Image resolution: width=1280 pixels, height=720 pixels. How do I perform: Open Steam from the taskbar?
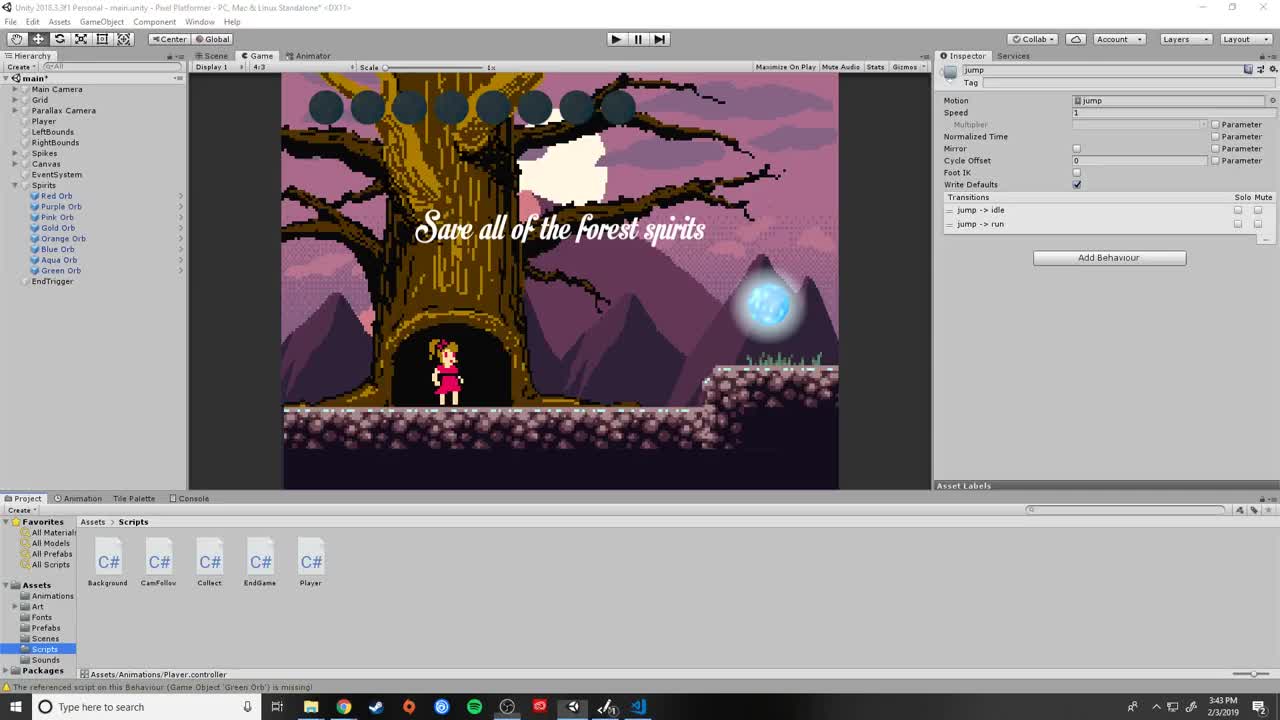pos(376,707)
